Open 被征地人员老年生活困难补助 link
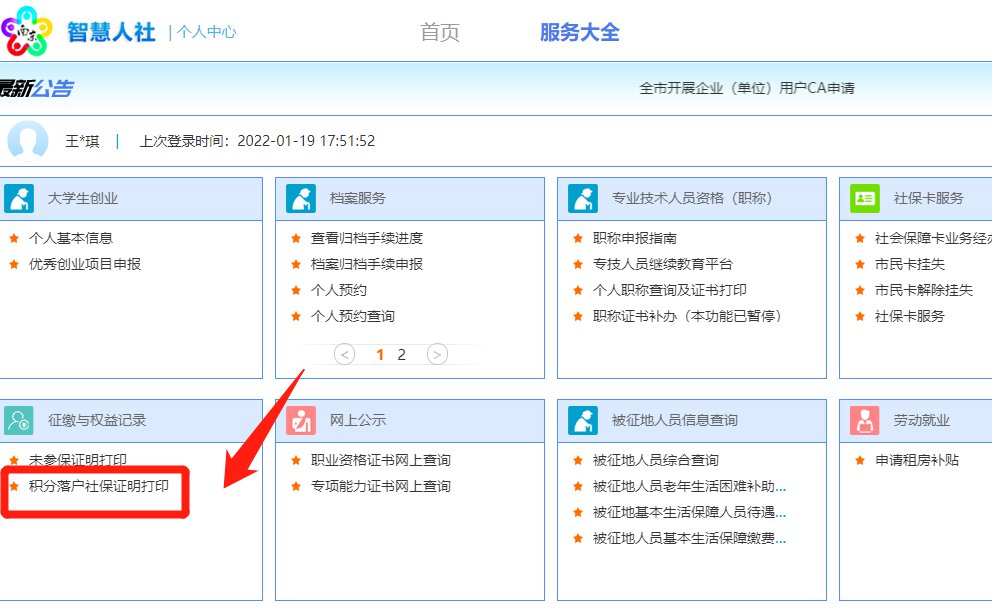Screen dimensions: 992x615 click(689, 486)
